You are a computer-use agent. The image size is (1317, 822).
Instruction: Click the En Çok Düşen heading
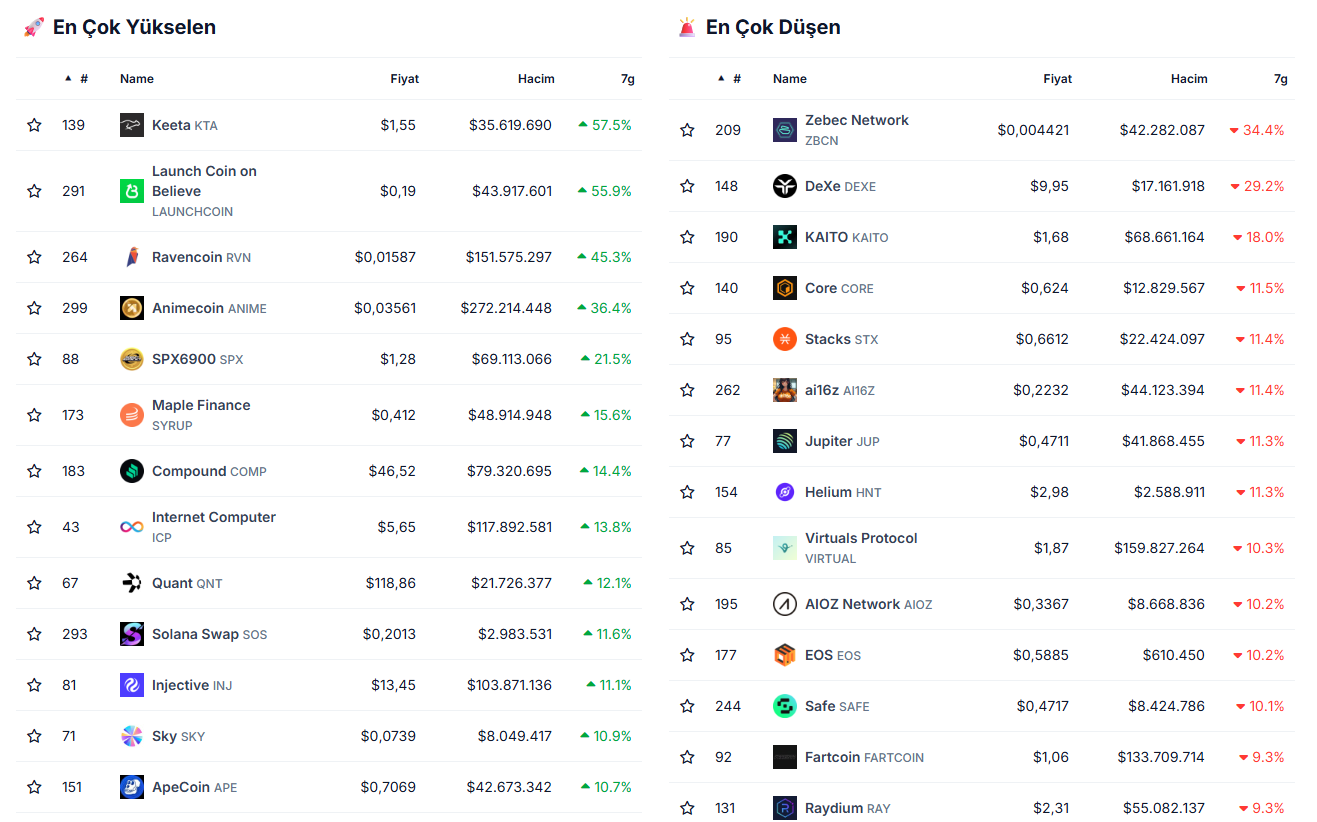(772, 27)
